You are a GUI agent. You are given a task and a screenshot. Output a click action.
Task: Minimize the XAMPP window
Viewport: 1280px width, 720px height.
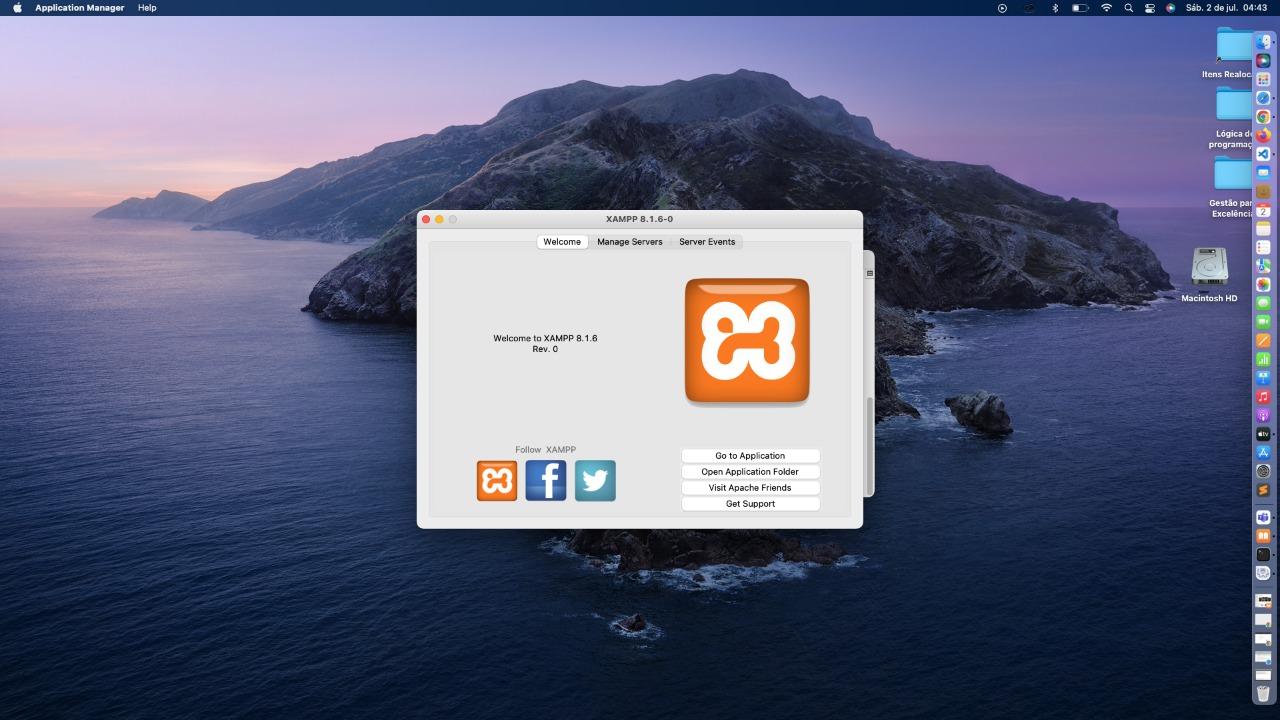pos(439,219)
